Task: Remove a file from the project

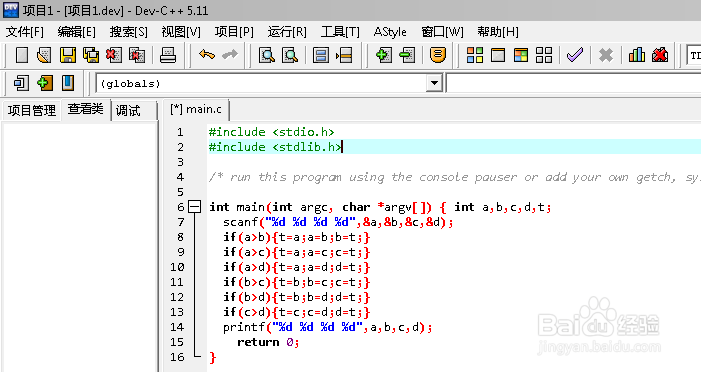Action: (x=407, y=55)
